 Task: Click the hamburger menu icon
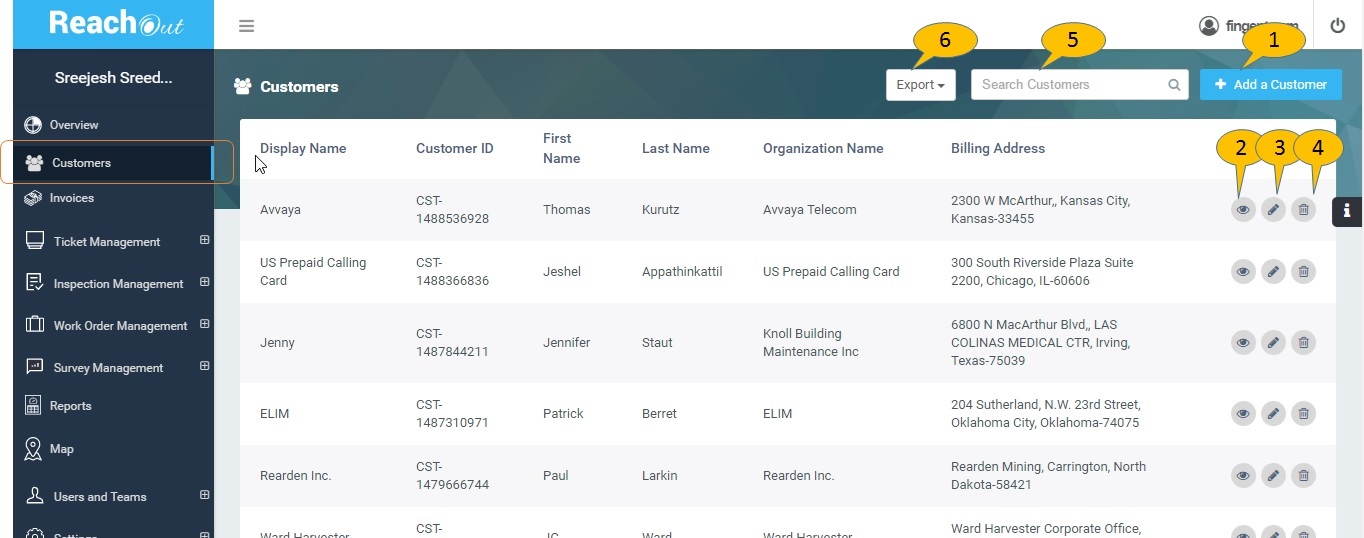[246, 26]
